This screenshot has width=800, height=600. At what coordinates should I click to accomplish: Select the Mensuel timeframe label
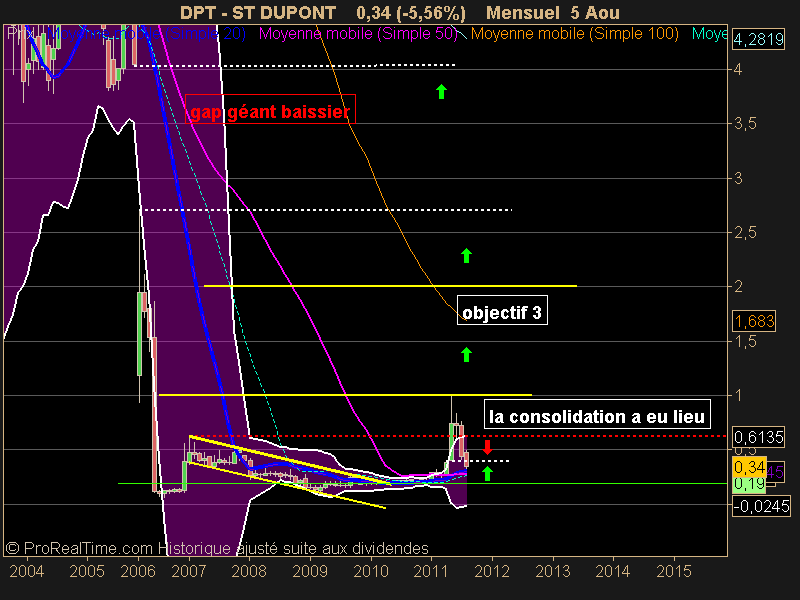[523, 12]
